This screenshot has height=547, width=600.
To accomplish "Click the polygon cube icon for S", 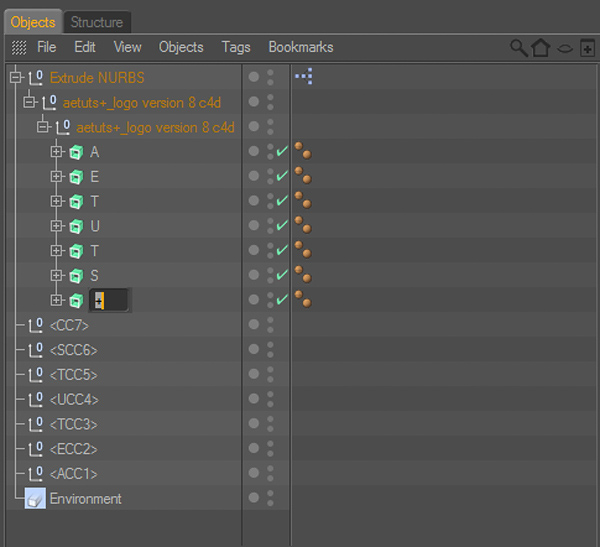I will [x=76, y=276].
